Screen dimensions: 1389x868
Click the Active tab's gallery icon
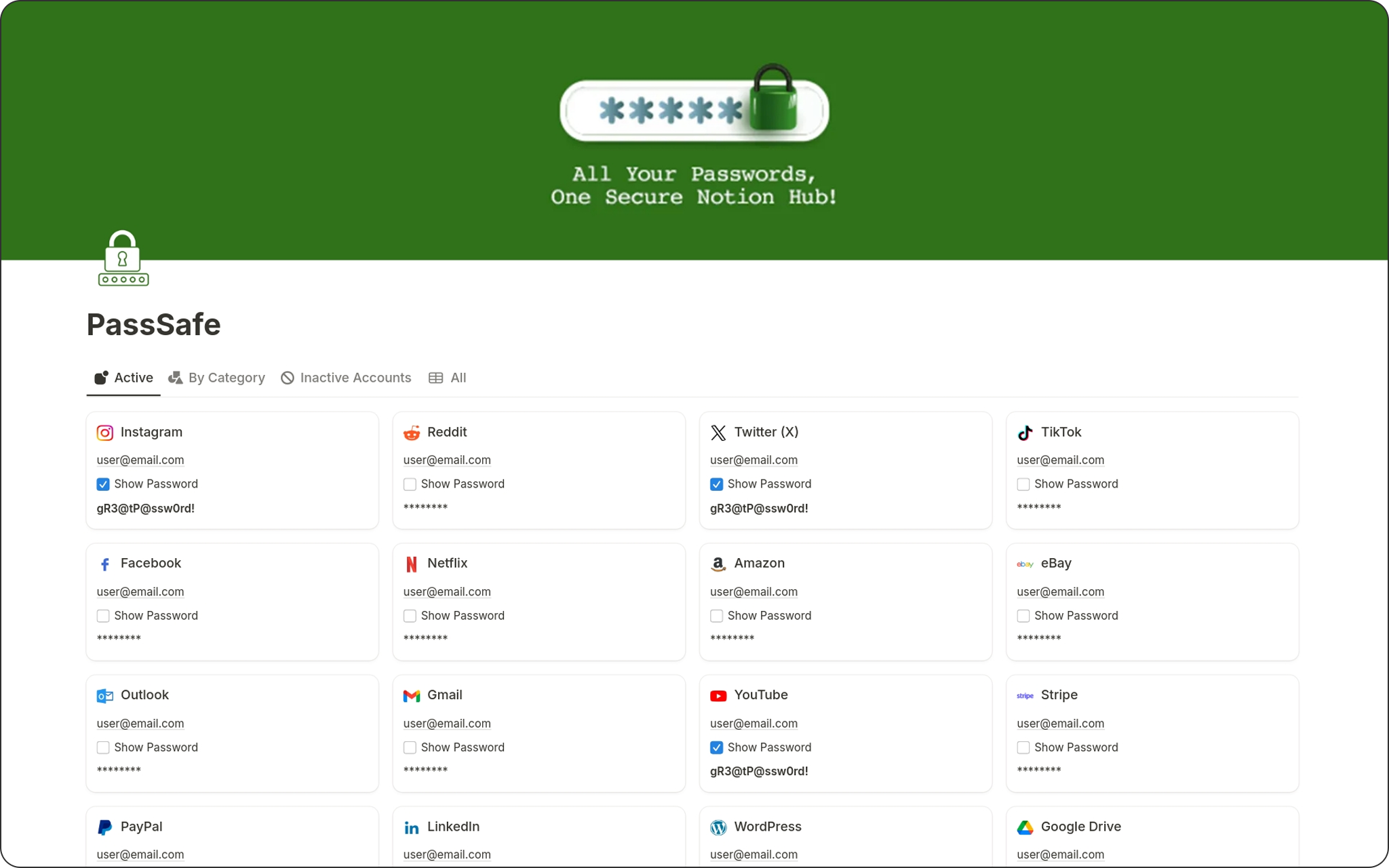[101, 378]
